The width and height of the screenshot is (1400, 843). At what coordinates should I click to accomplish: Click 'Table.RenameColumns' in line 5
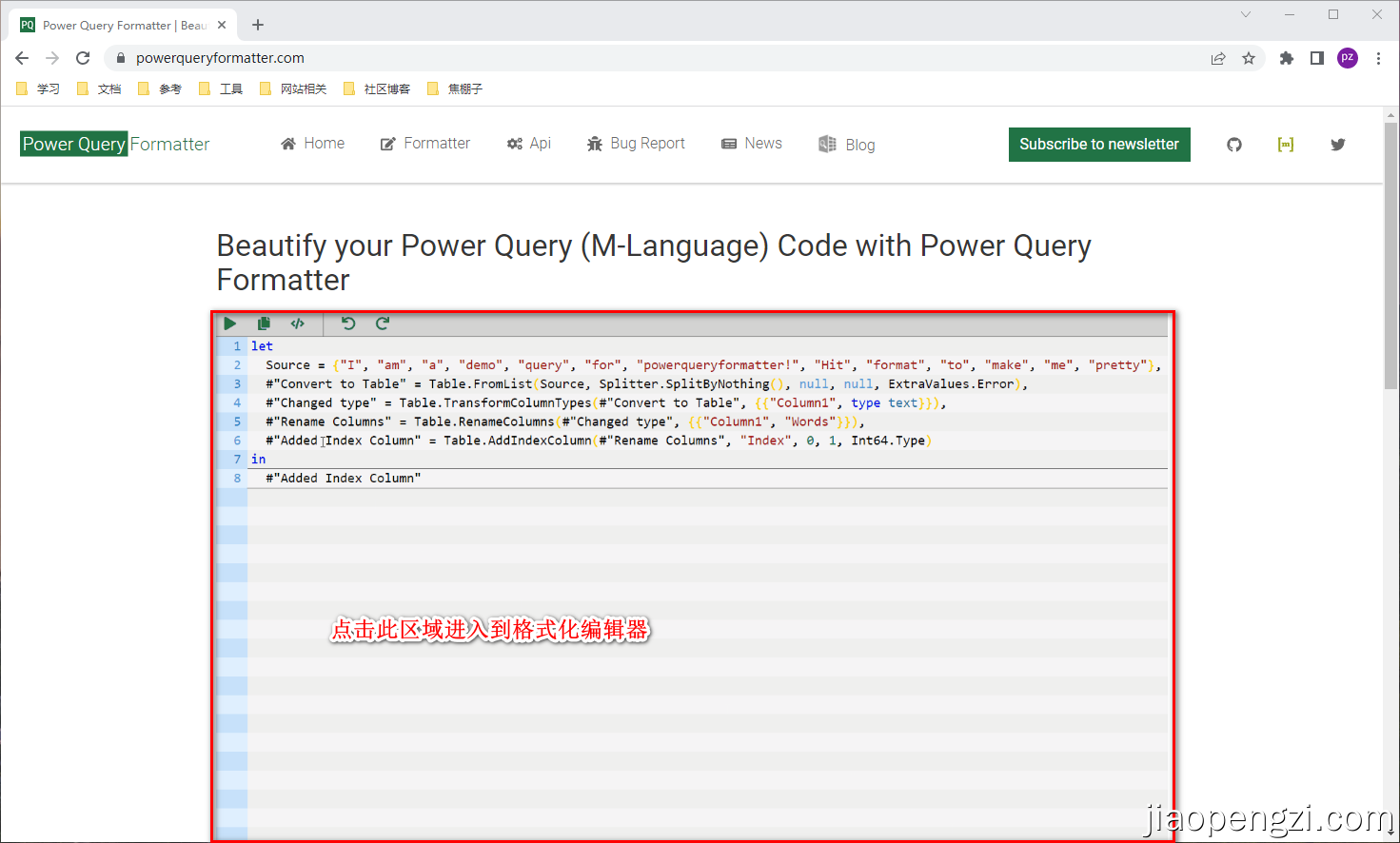484,421
